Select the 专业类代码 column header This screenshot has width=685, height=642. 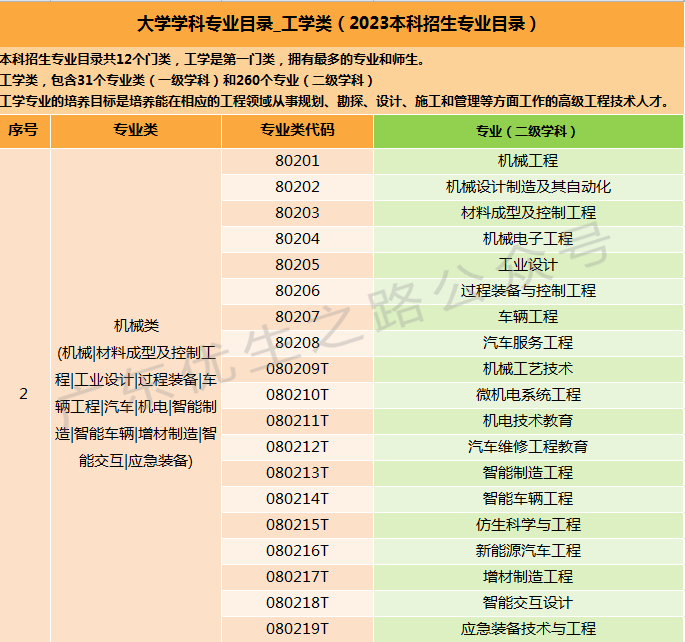tap(298, 131)
